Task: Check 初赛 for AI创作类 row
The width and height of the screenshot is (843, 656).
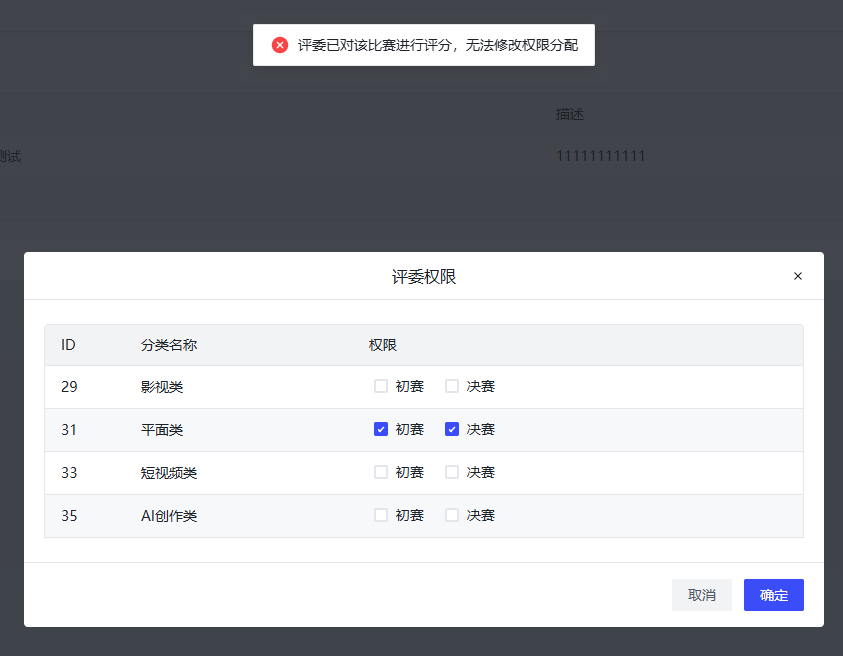Action: 381,515
